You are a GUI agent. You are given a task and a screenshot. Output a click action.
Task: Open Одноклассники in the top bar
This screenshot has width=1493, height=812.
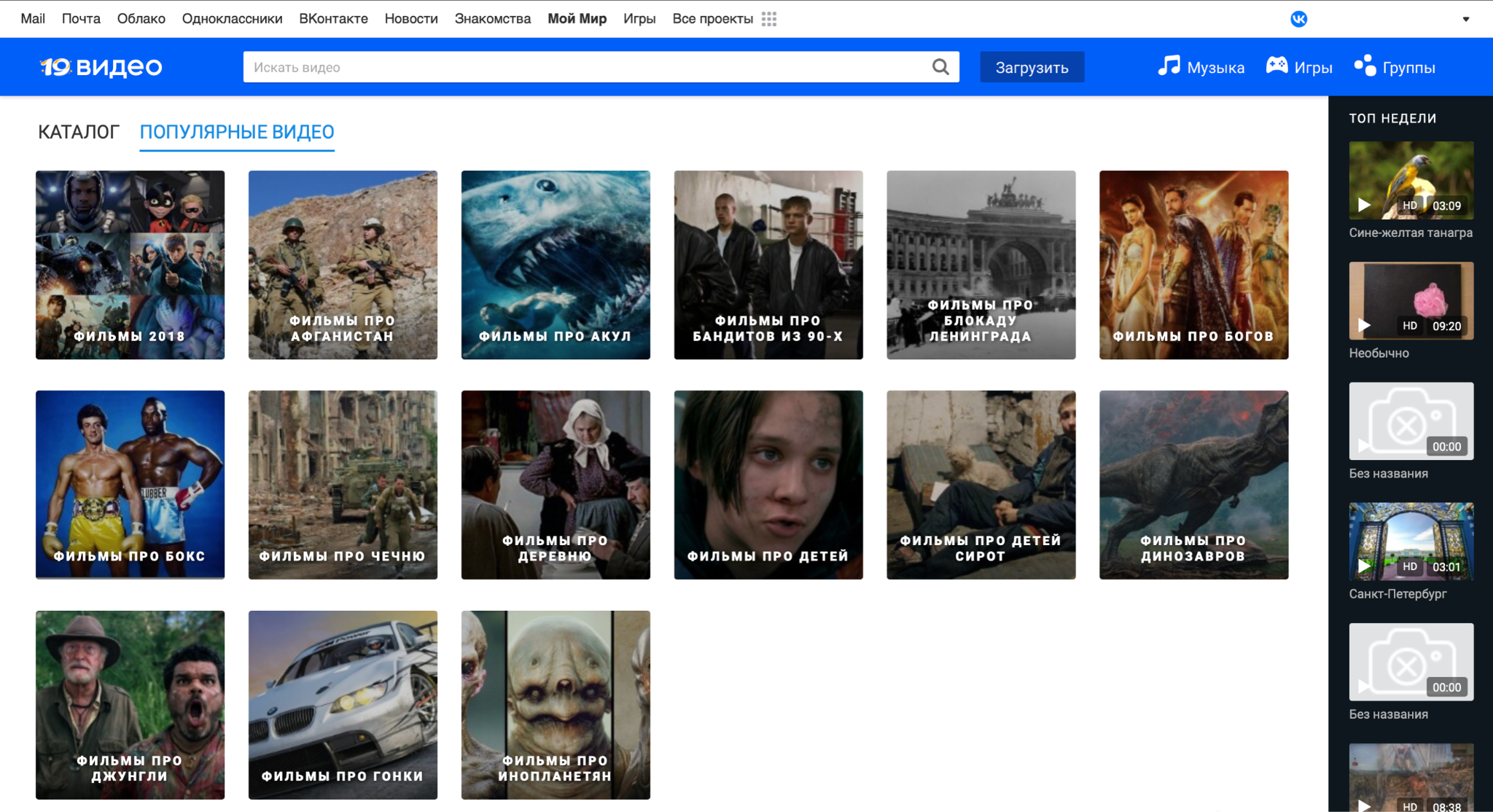[x=233, y=19]
